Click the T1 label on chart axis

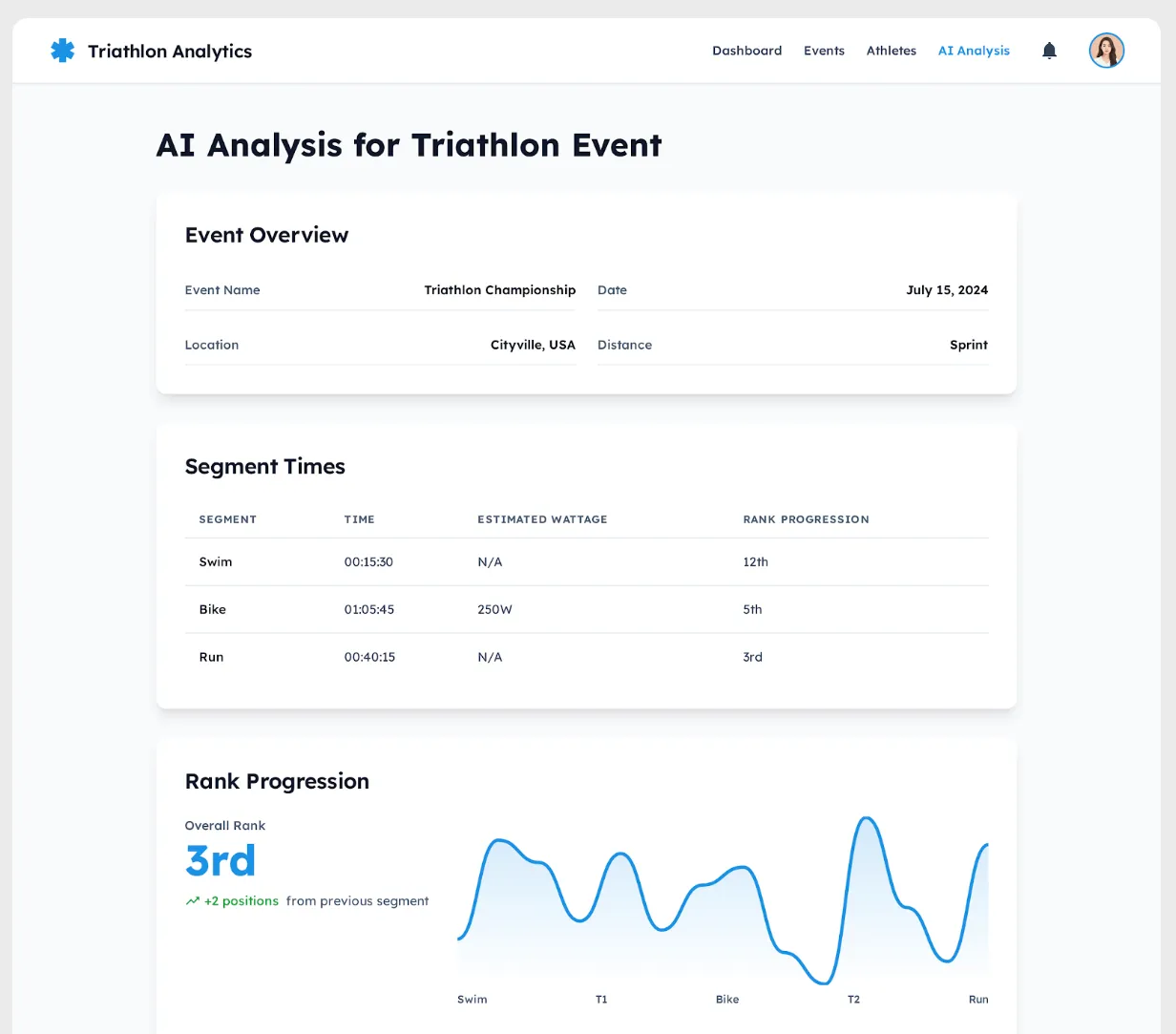tap(601, 1000)
